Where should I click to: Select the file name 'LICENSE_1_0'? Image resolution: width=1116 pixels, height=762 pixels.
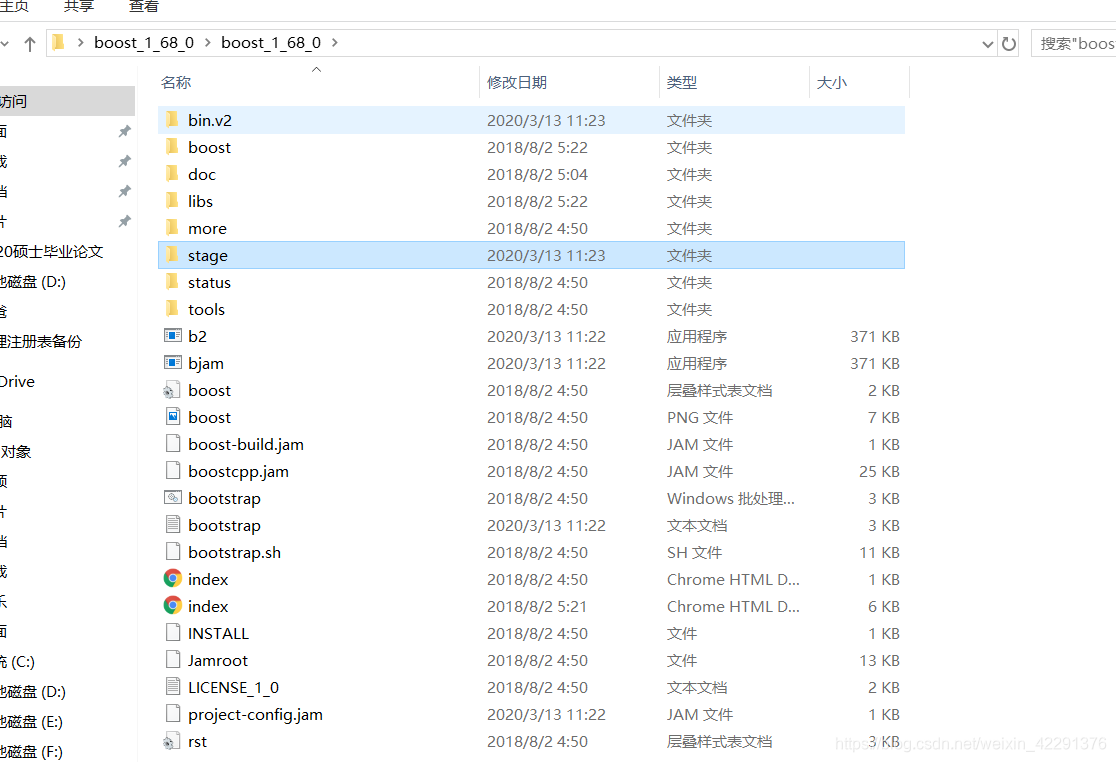coord(233,687)
